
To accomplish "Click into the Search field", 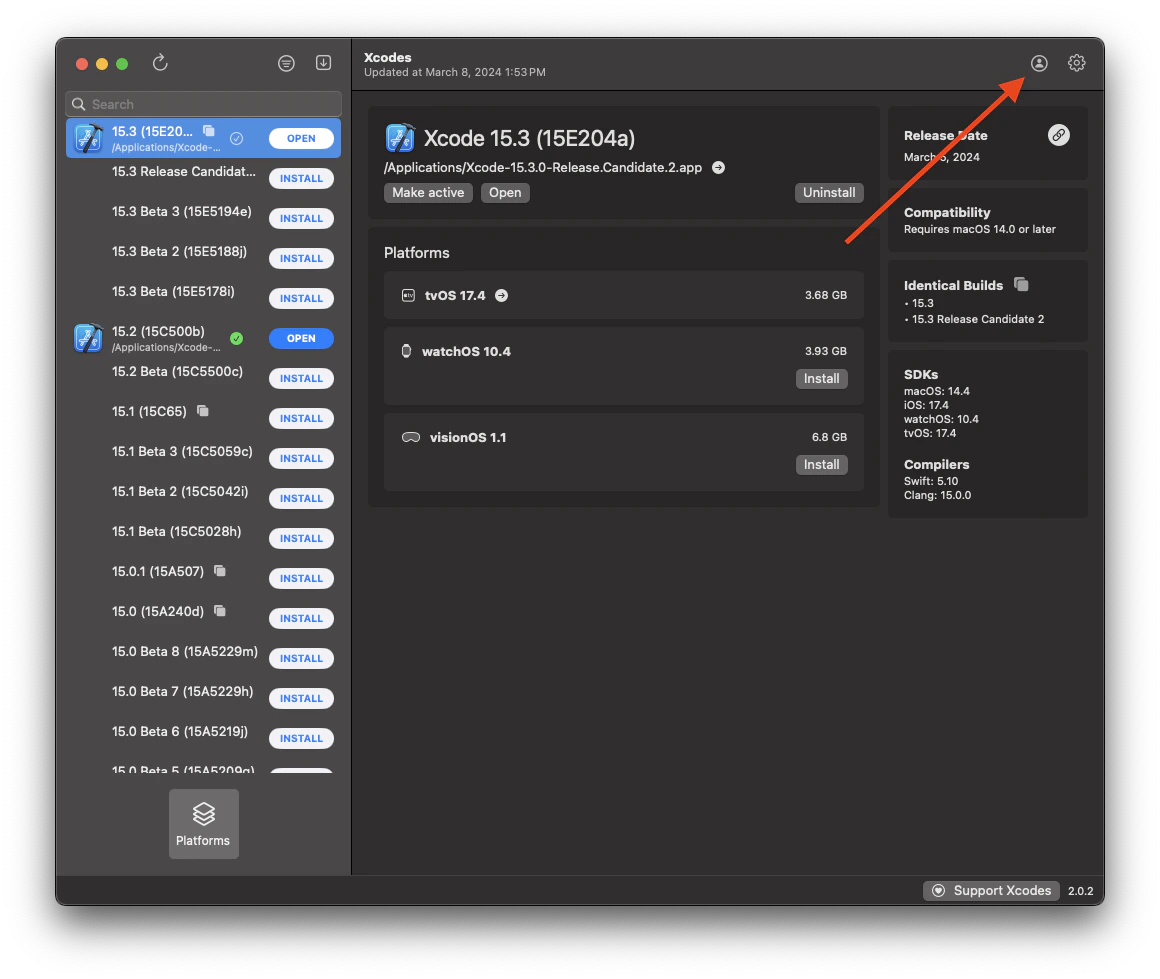I will [x=203, y=104].
